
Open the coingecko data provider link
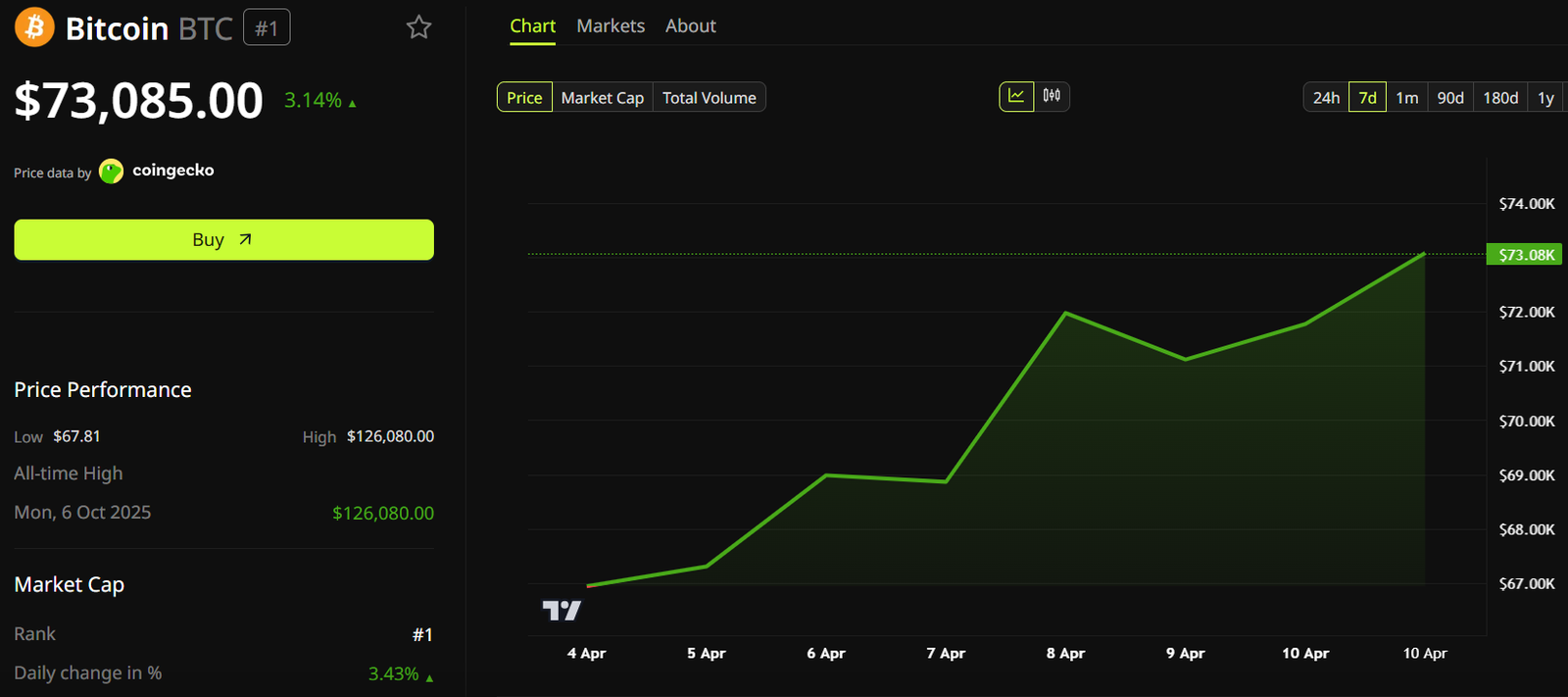(172, 171)
